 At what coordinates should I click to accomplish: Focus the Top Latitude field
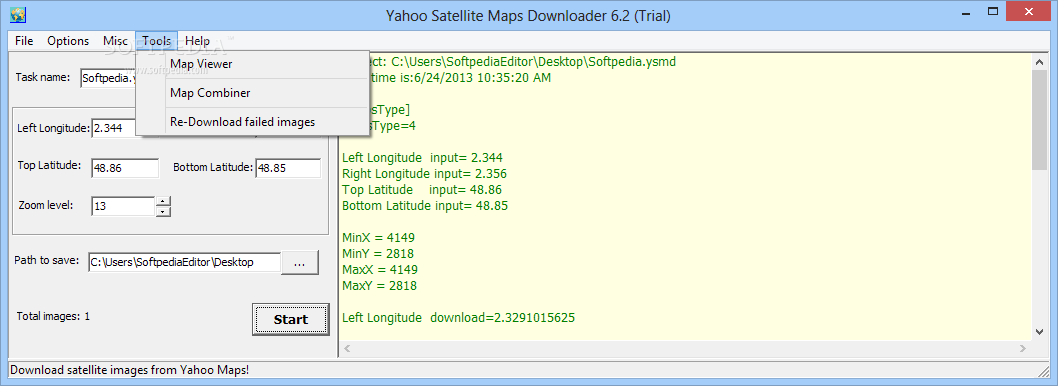pos(125,168)
